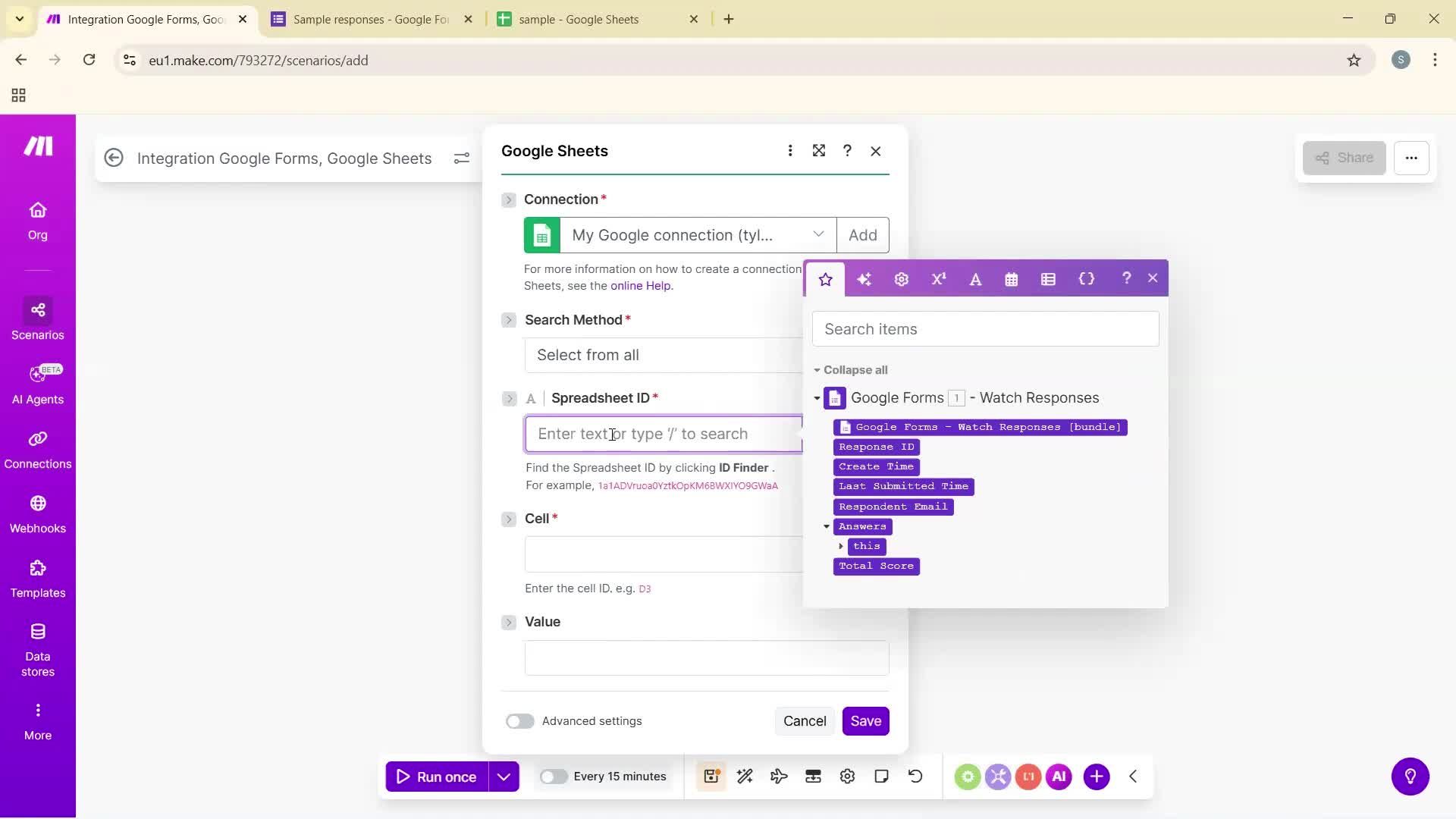Open scenario settings gear in bottom toolbar
This screenshot has height=819, width=1456.
coord(847,776)
